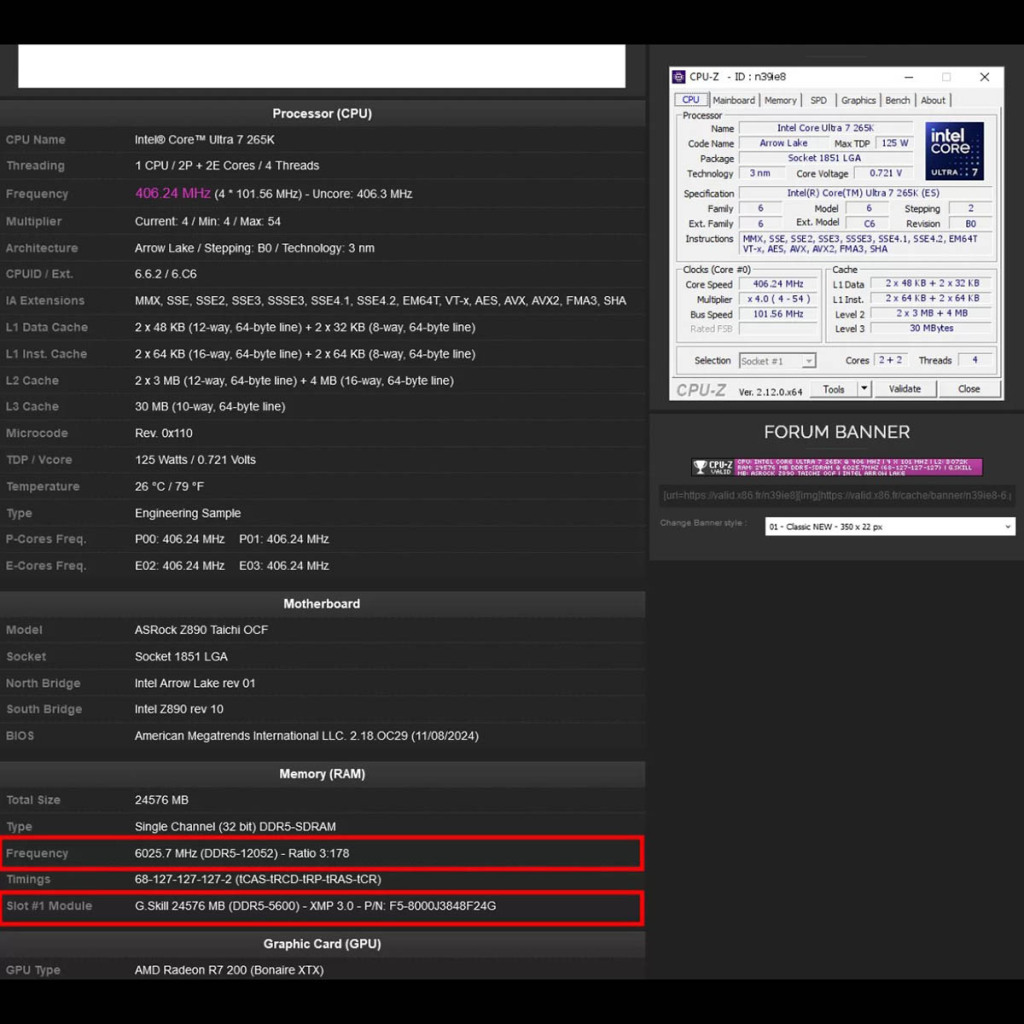Viewport: 1024px width, 1024px height.
Task: Click the Architecture value Arrow Lake Stepping B0
Action: pos(254,248)
